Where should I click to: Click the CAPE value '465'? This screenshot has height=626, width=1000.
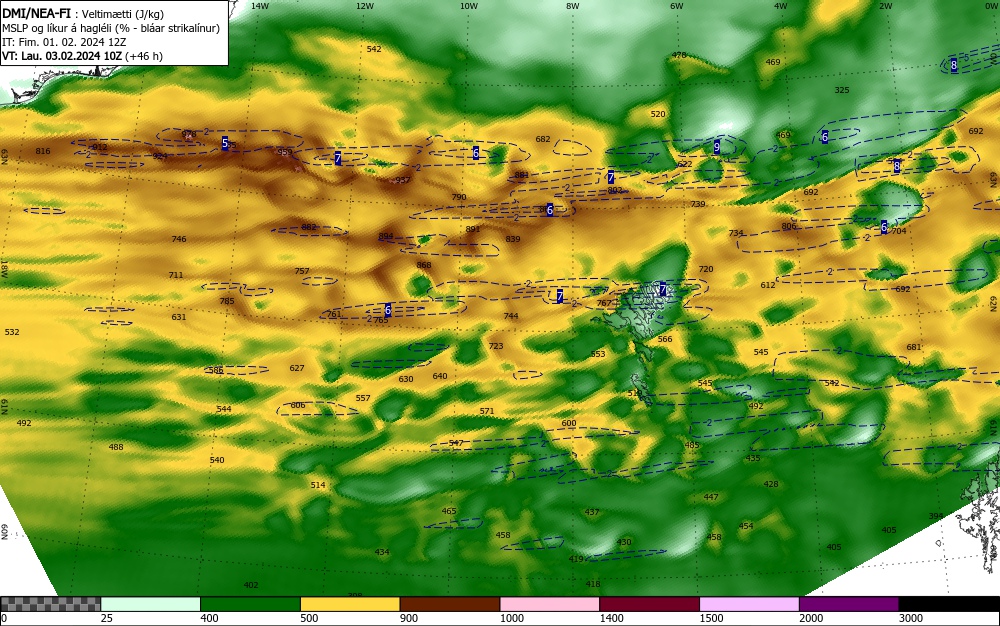pos(449,511)
